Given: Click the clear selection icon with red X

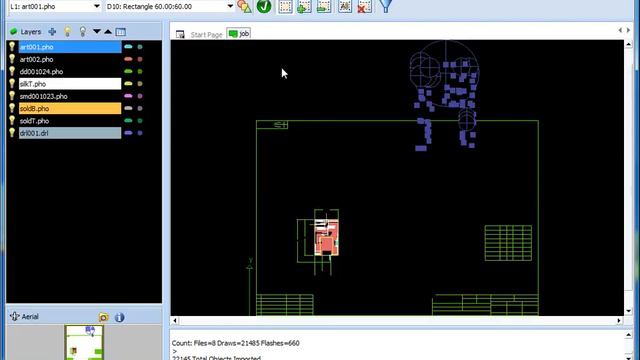Looking at the screenshot, I should [364, 7].
